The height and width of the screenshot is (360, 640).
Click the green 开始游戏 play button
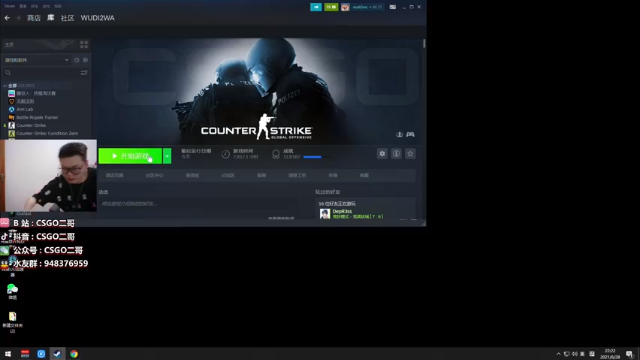[x=130, y=156]
